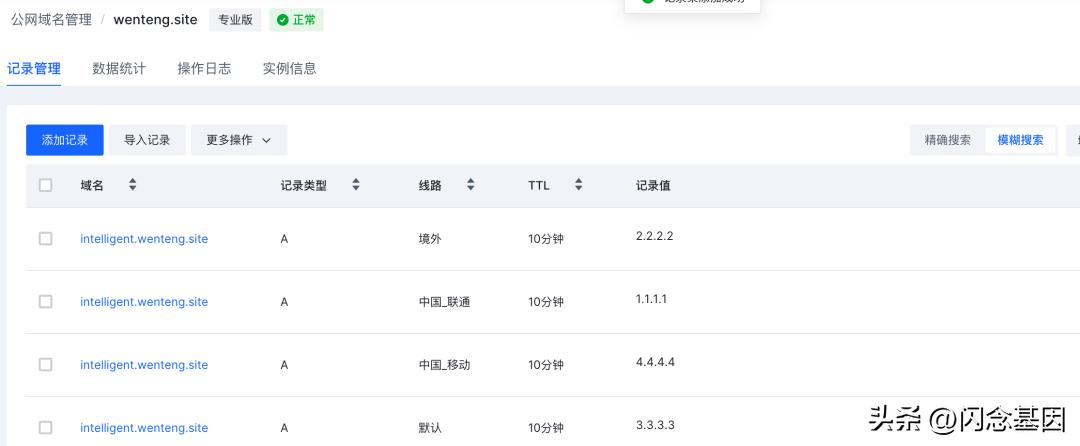The width and height of the screenshot is (1080, 446).
Task: Click the green 正常 status icon
Action: [x=283, y=20]
